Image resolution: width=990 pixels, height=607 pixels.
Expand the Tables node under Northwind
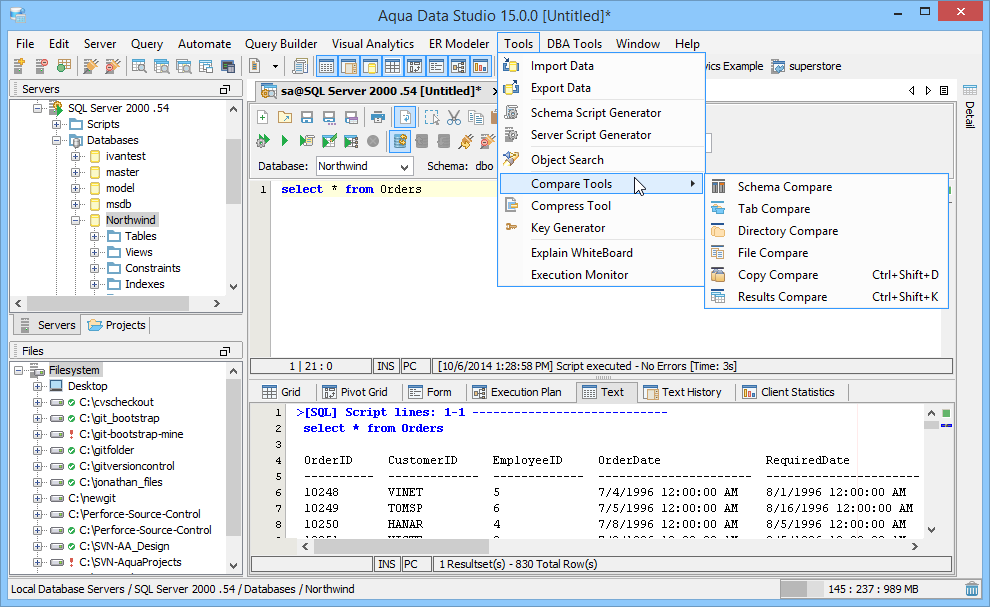click(x=95, y=237)
